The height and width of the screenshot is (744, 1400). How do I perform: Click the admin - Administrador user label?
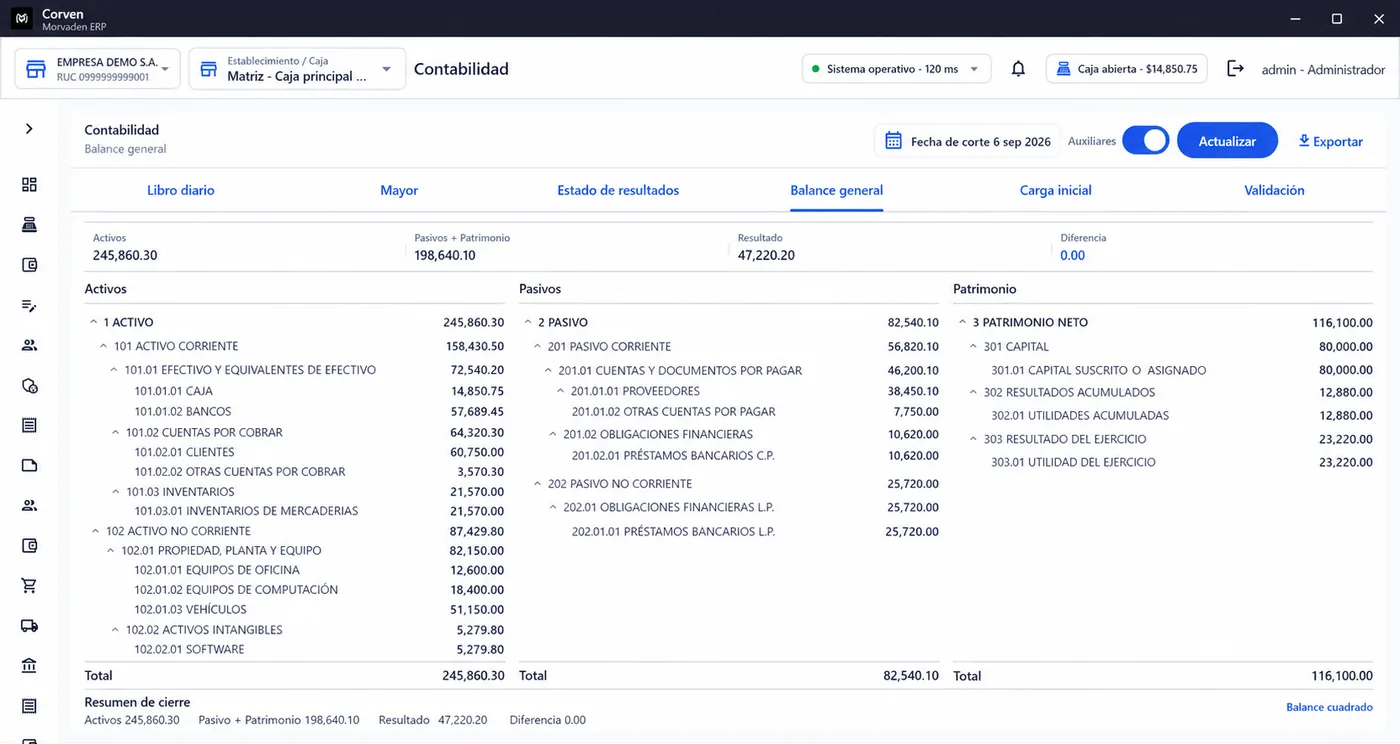pos(1324,70)
